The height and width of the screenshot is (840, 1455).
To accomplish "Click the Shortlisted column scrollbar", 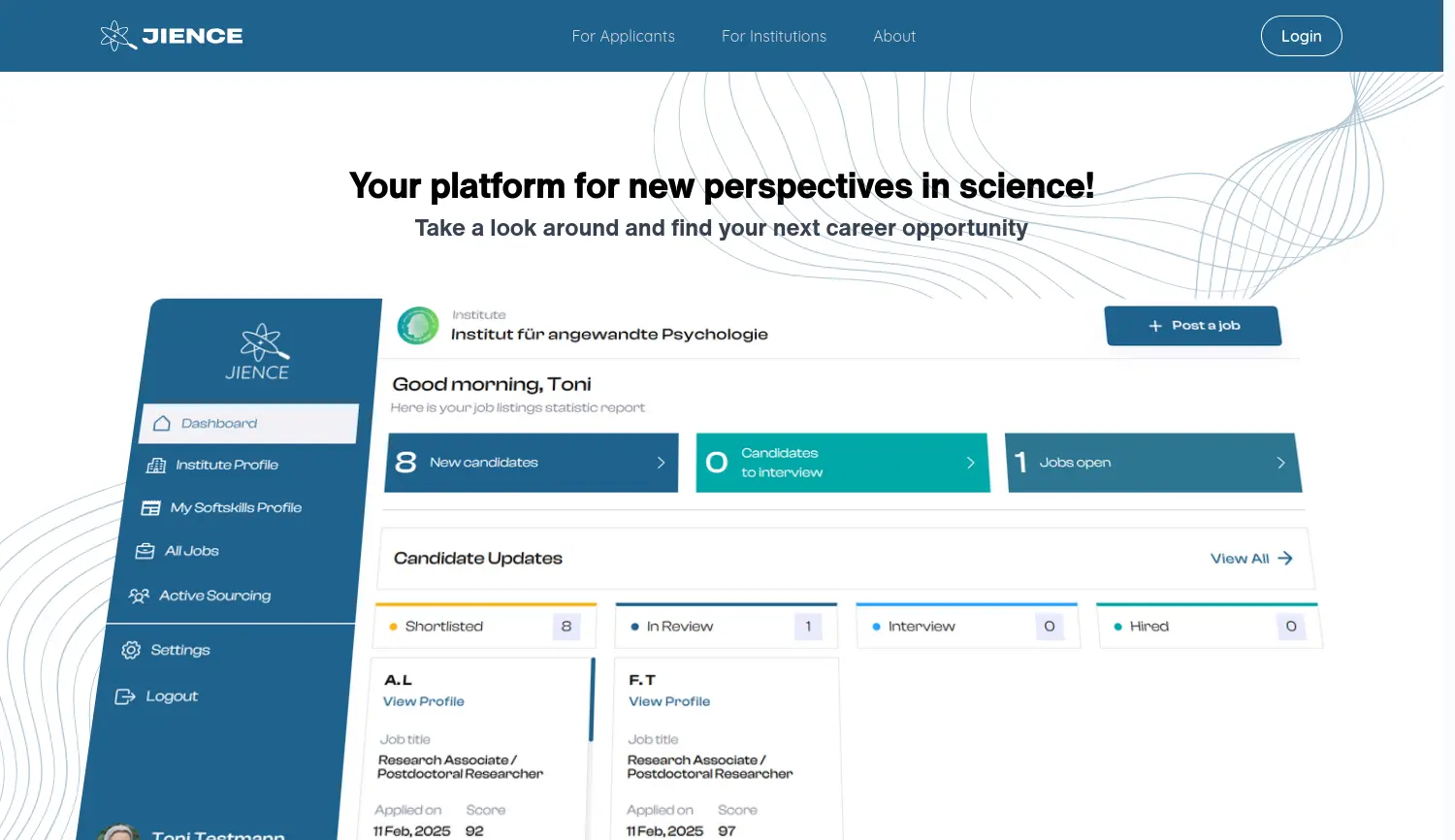I will tap(591, 700).
